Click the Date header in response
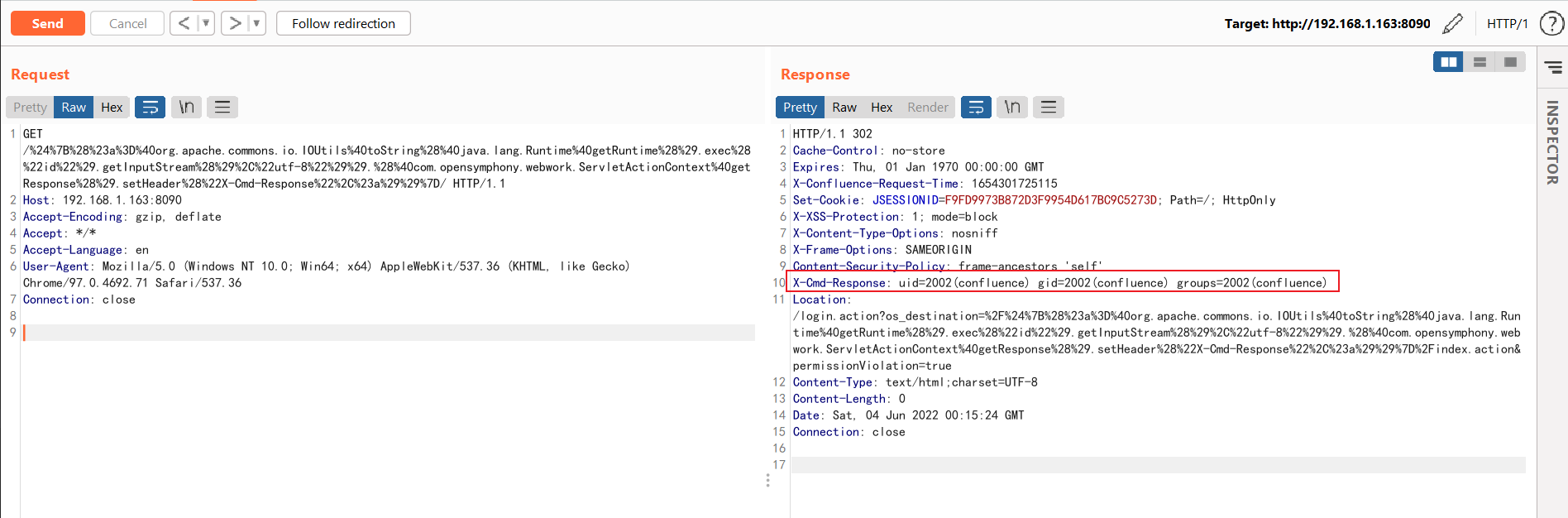The height and width of the screenshot is (518, 1568). click(908, 415)
